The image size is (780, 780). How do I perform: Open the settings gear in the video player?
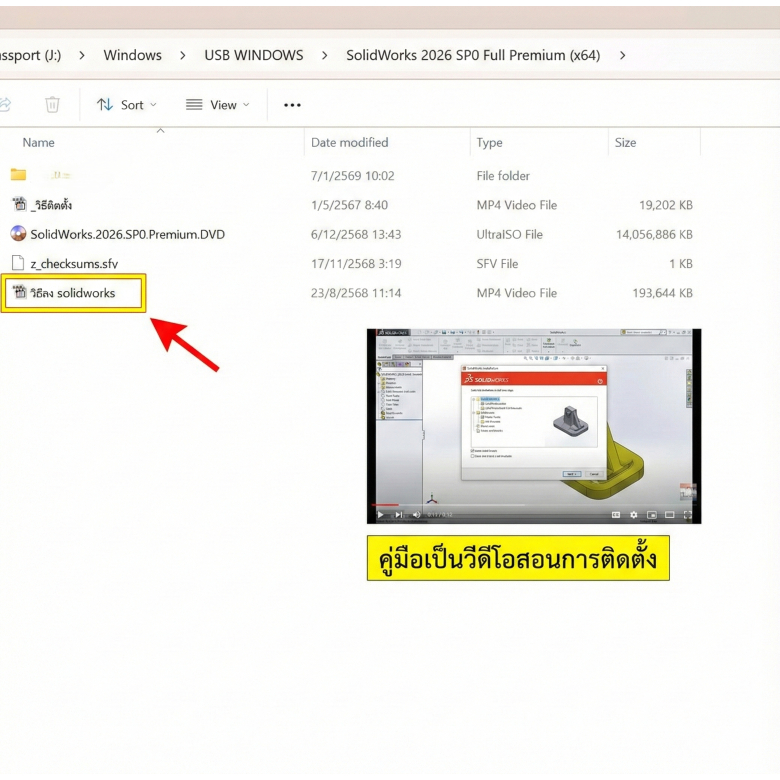coord(633,515)
